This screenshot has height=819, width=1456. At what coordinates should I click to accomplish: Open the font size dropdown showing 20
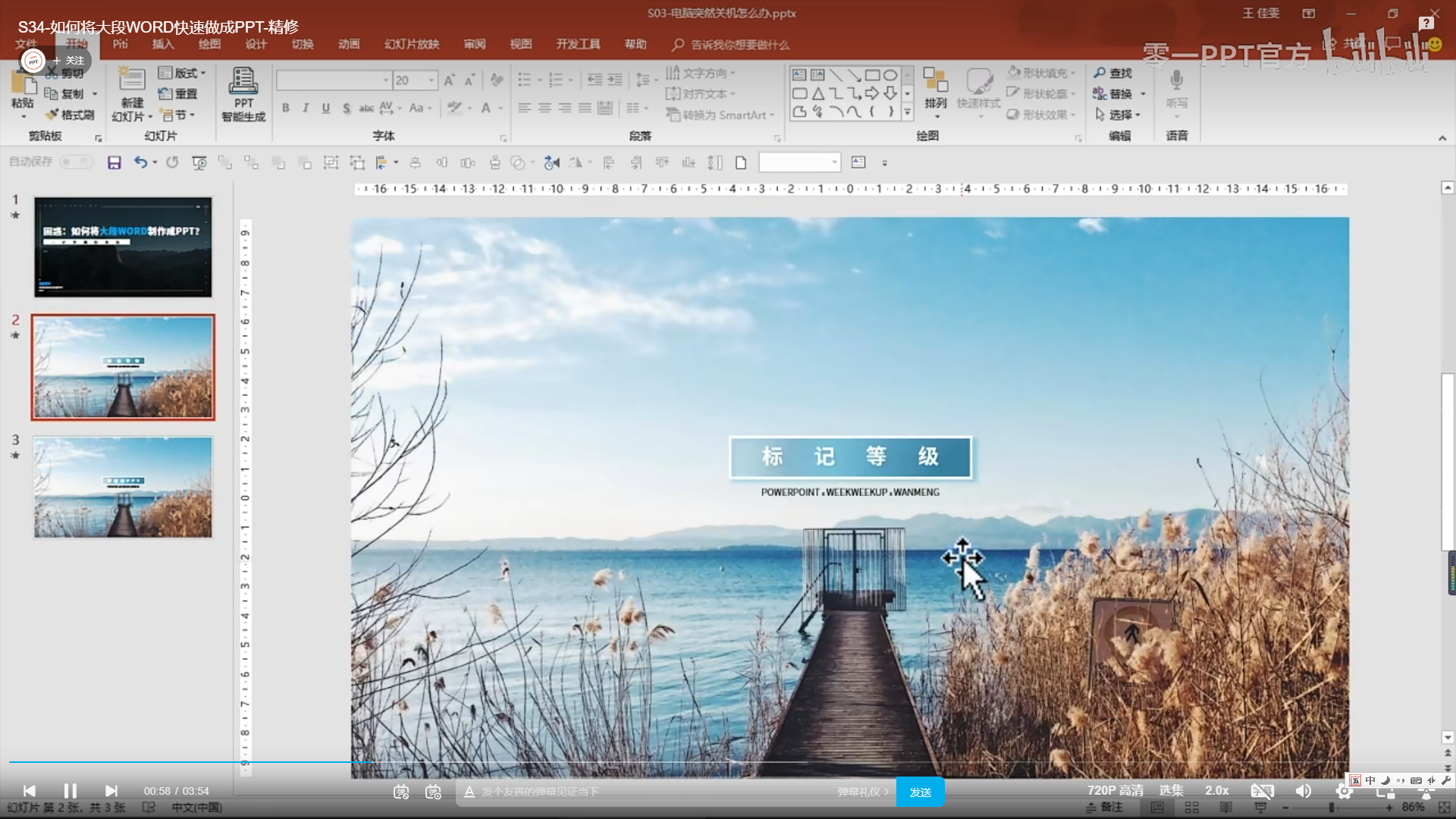pyautogui.click(x=432, y=80)
